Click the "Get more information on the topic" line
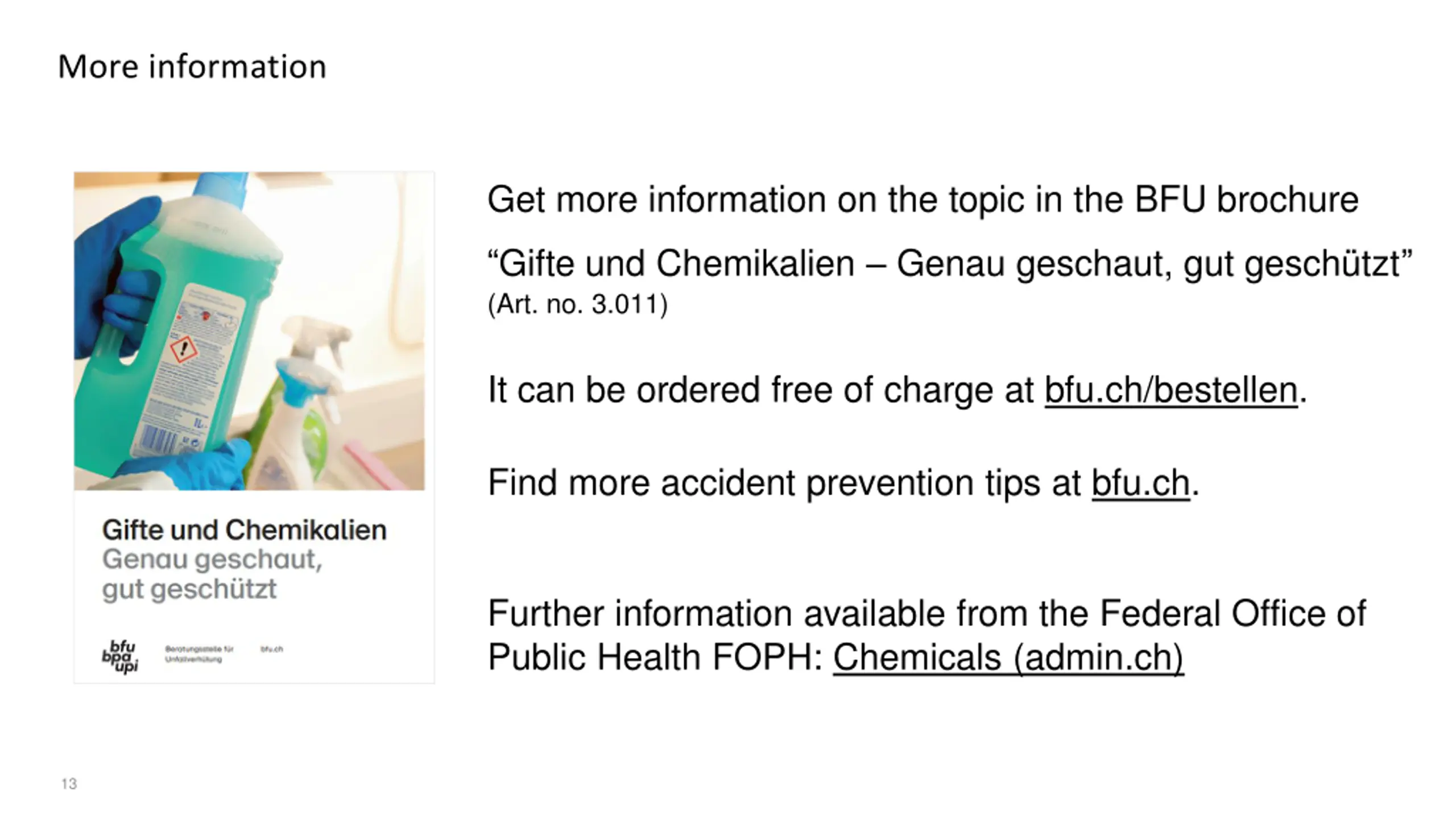Screen dimensions: 1456x819 pyautogui.click(x=923, y=200)
